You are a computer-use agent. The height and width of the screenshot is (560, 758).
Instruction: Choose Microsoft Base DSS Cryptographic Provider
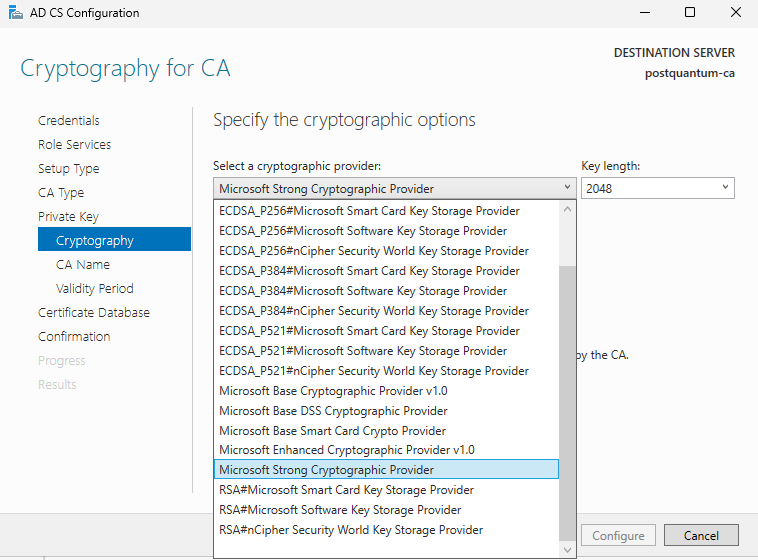click(x=386, y=411)
